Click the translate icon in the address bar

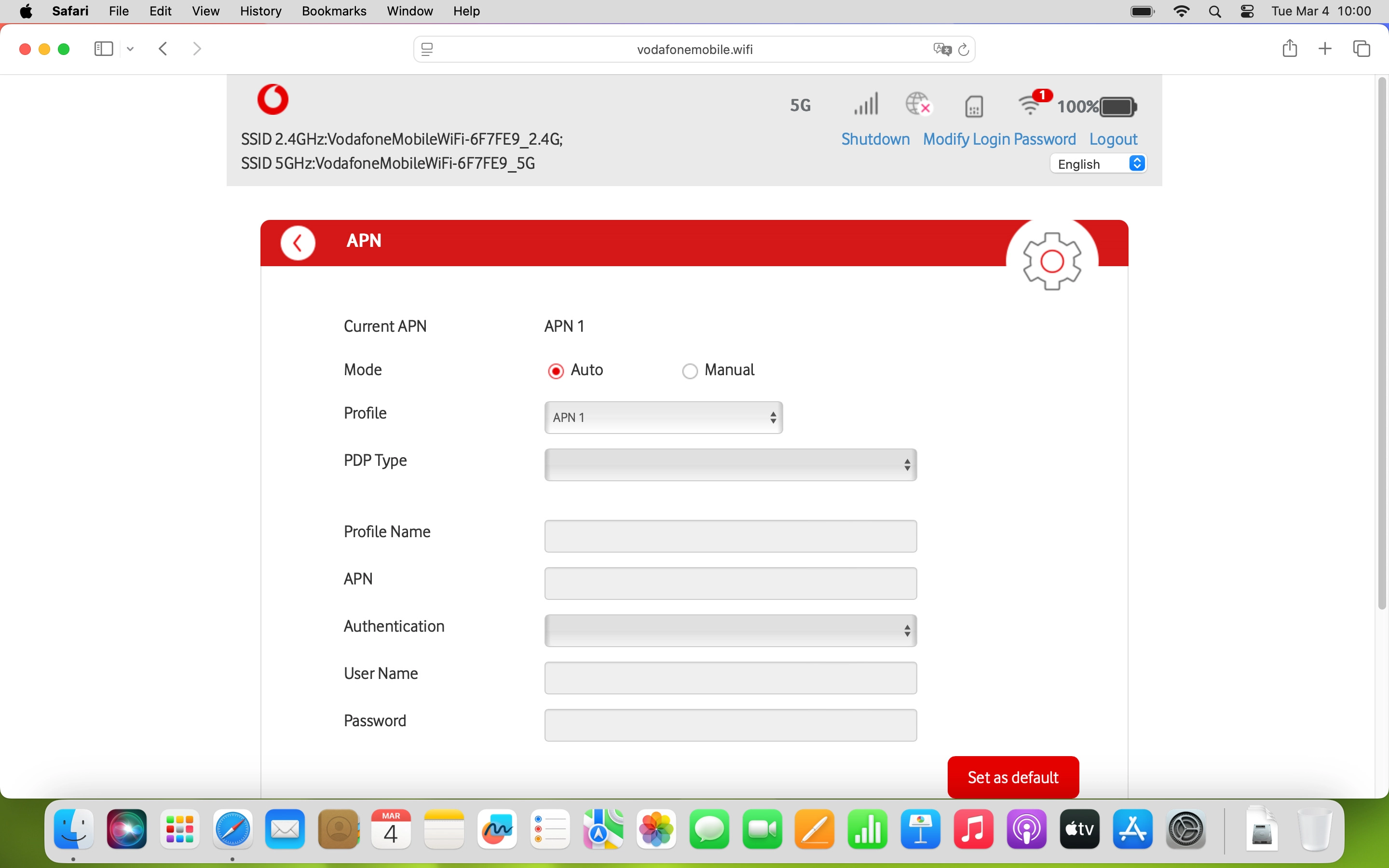941,49
